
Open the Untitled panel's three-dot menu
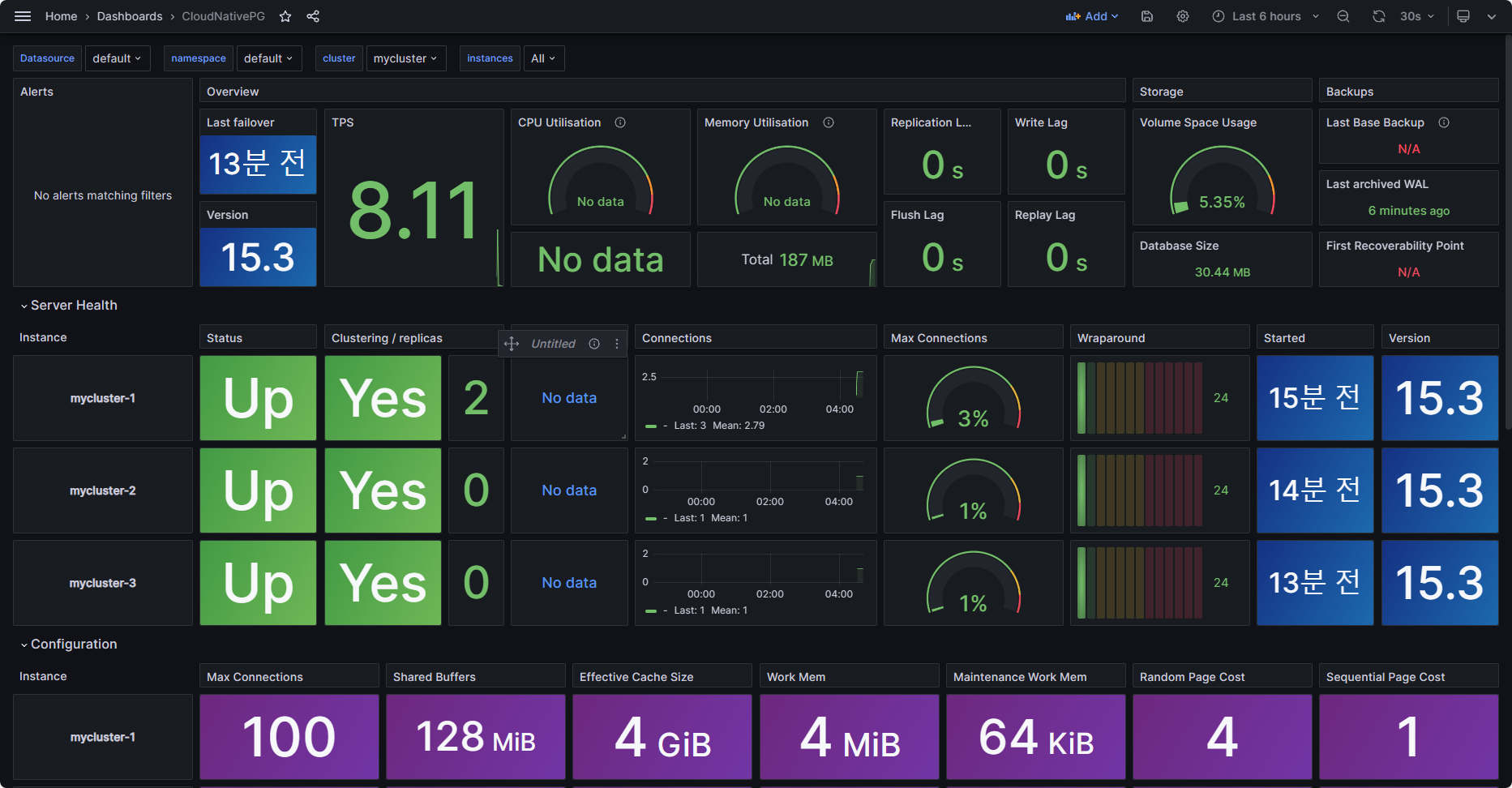(617, 344)
